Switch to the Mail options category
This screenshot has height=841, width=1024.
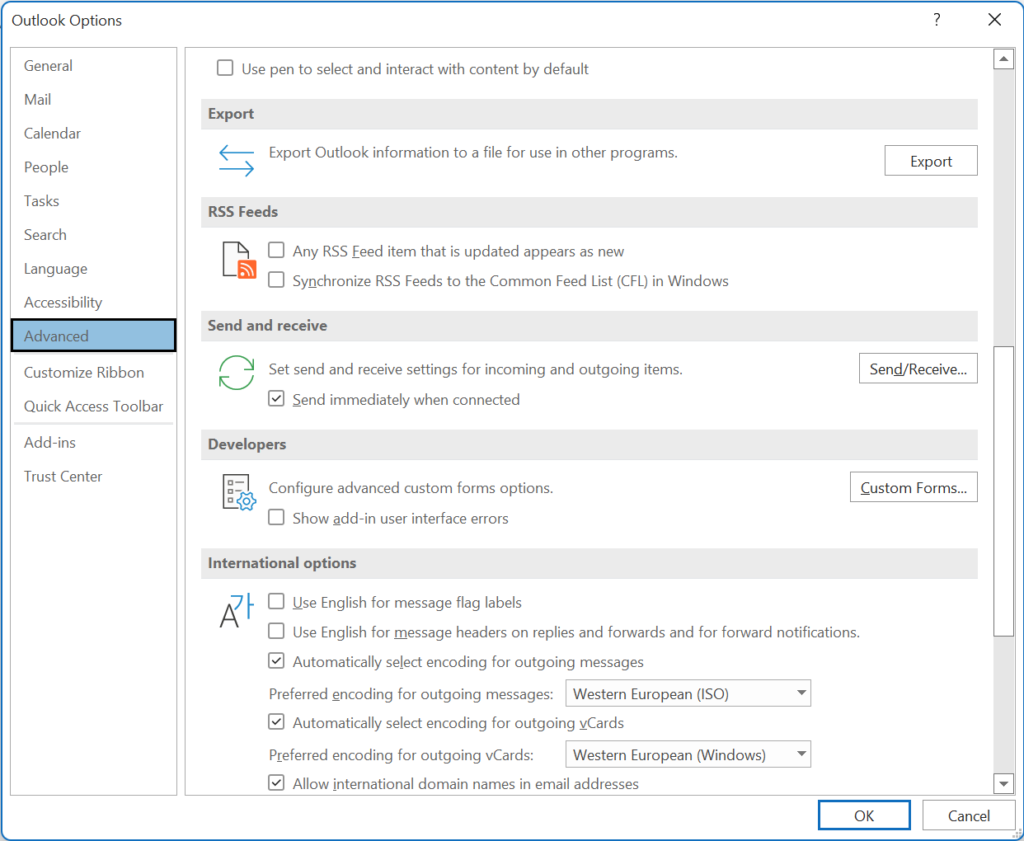coord(38,100)
